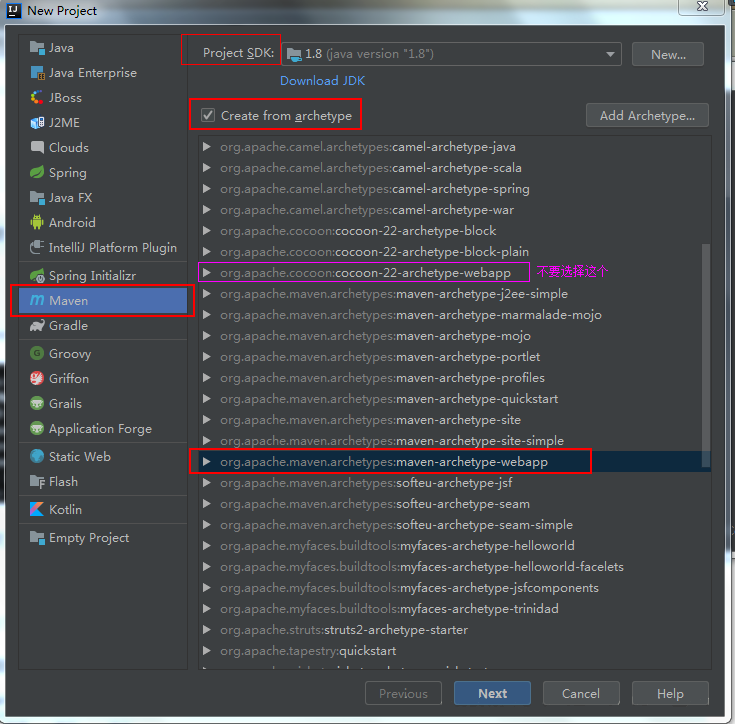Image resolution: width=735 pixels, height=724 pixels.
Task: Expand cocoon-22-archetype-block node
Action: tap(206, 231)
